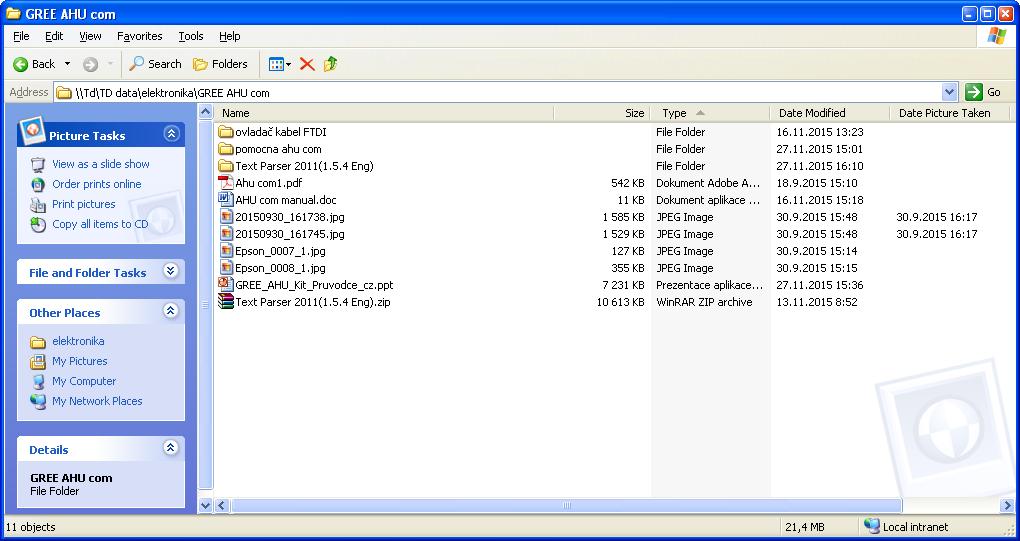
Task: Click the horizontal scrollbar left arrow
Action: [221, 505]
